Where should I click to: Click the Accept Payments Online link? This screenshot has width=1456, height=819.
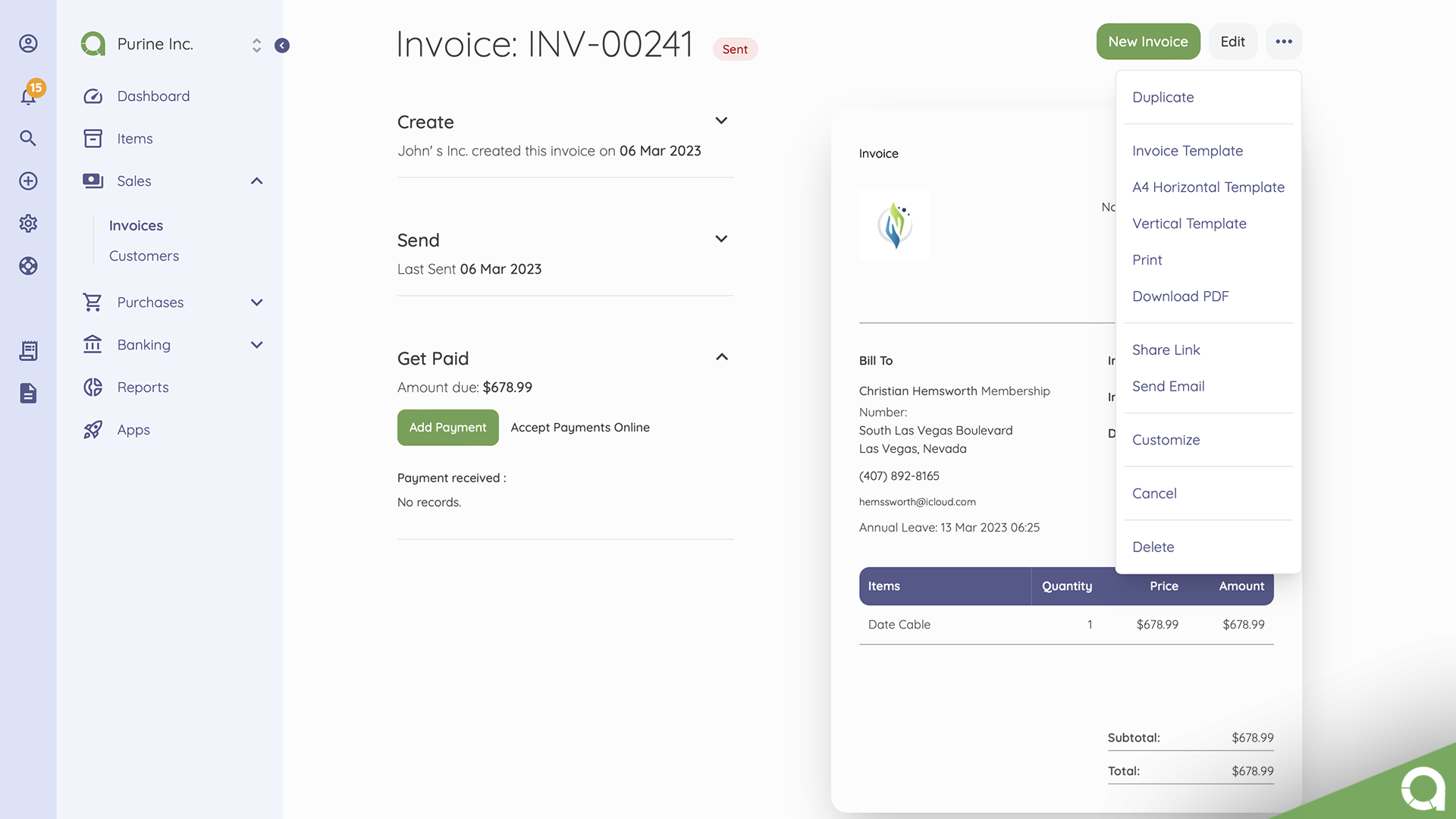tap(579, 428)
